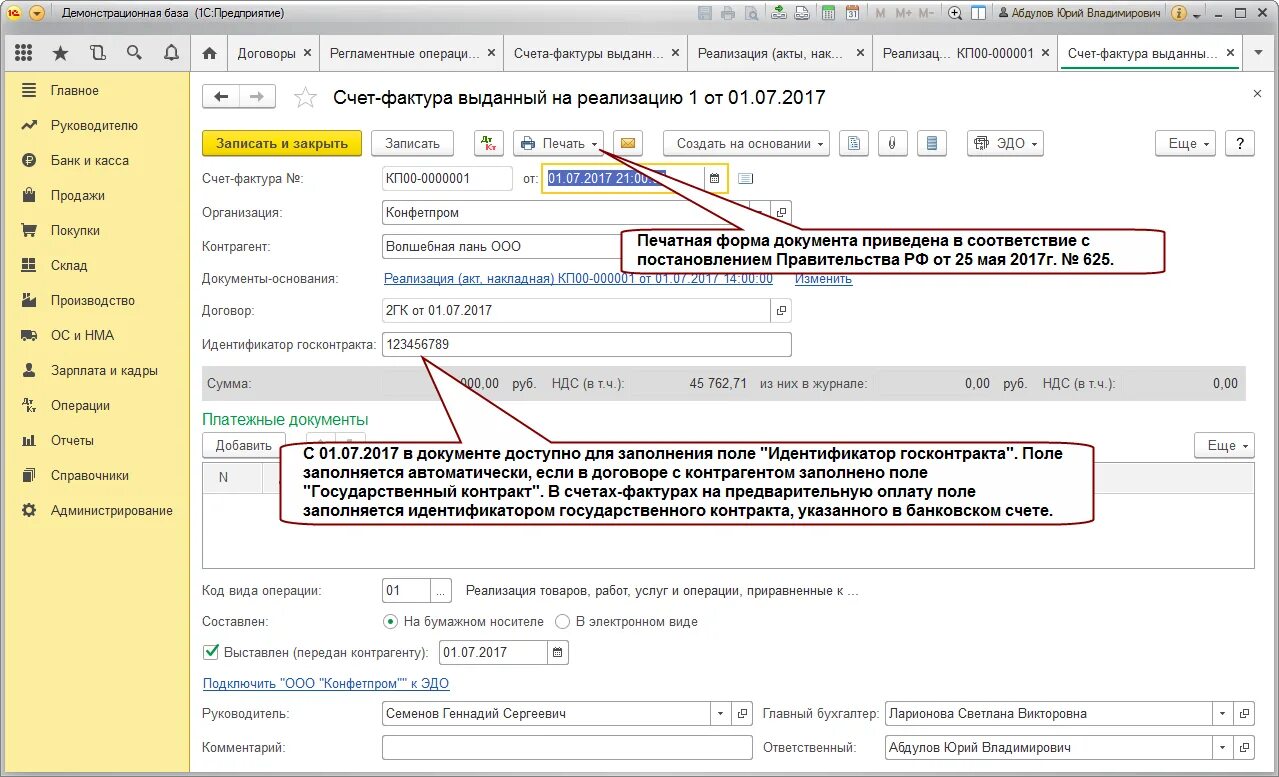
Task: Click the Изменить link
Action: pos(824,278)
